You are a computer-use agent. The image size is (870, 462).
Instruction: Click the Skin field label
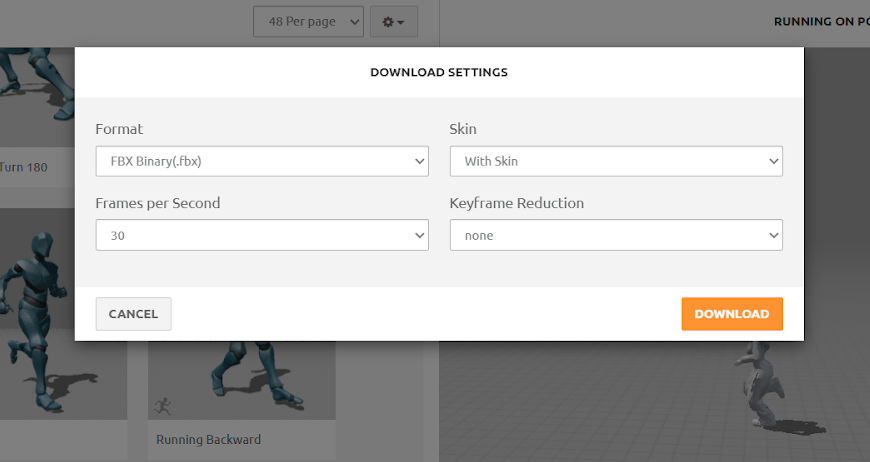click(x=463, y=129)
